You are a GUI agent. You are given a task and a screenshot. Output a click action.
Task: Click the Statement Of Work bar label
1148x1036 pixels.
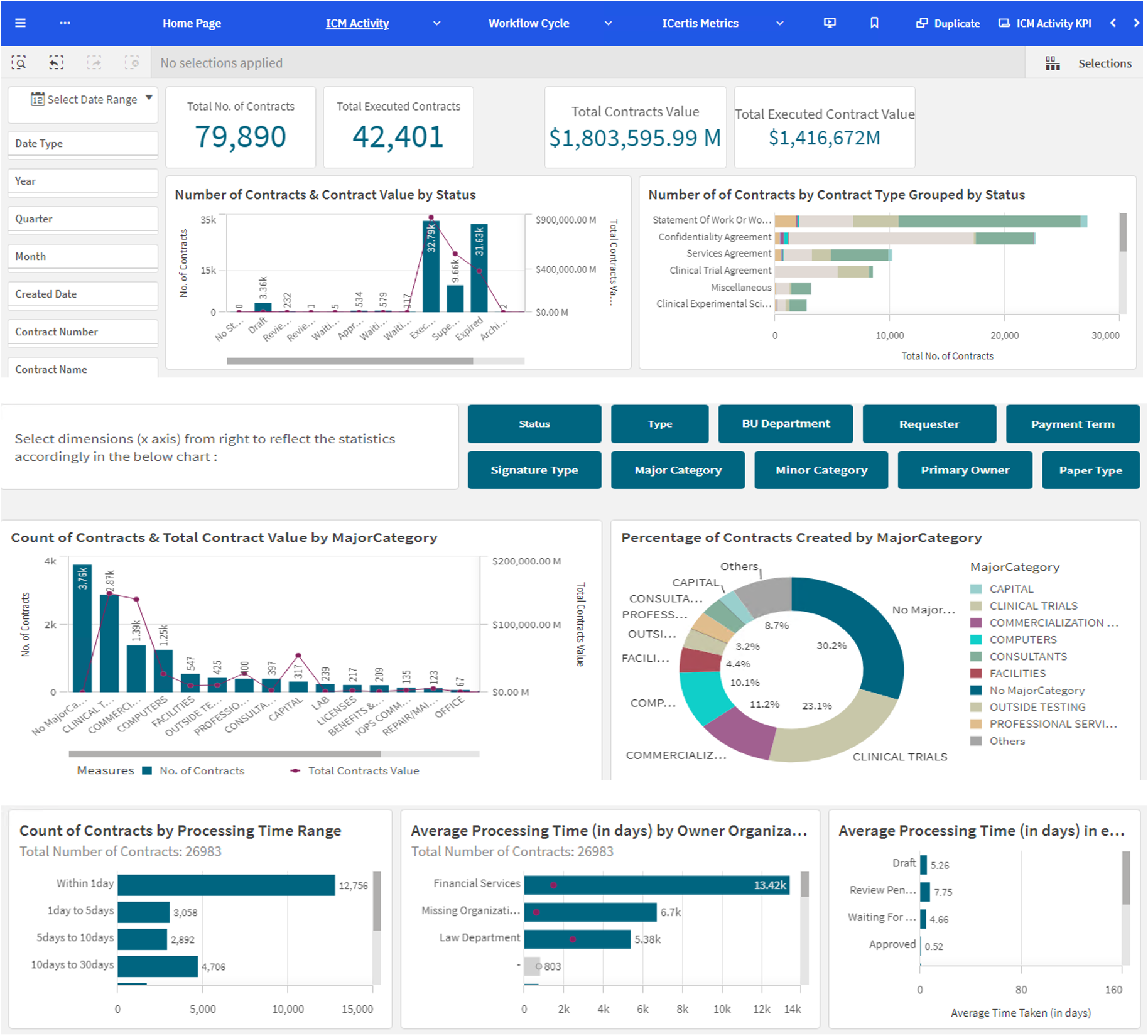pos(712,220)
